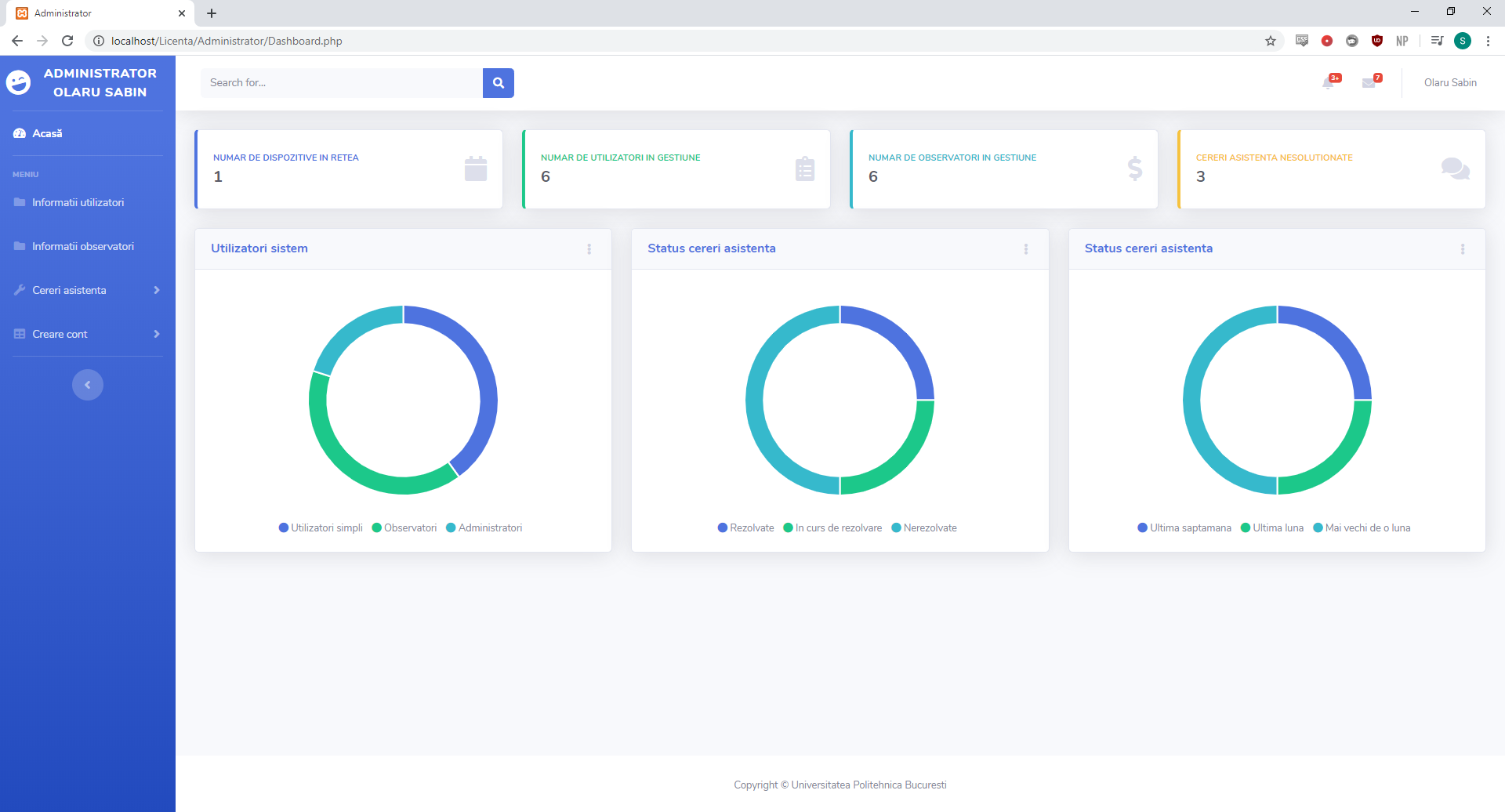Toggle the Rezolvate legend entry
This screenshot has height=812, width=1505.
point(745,527)
